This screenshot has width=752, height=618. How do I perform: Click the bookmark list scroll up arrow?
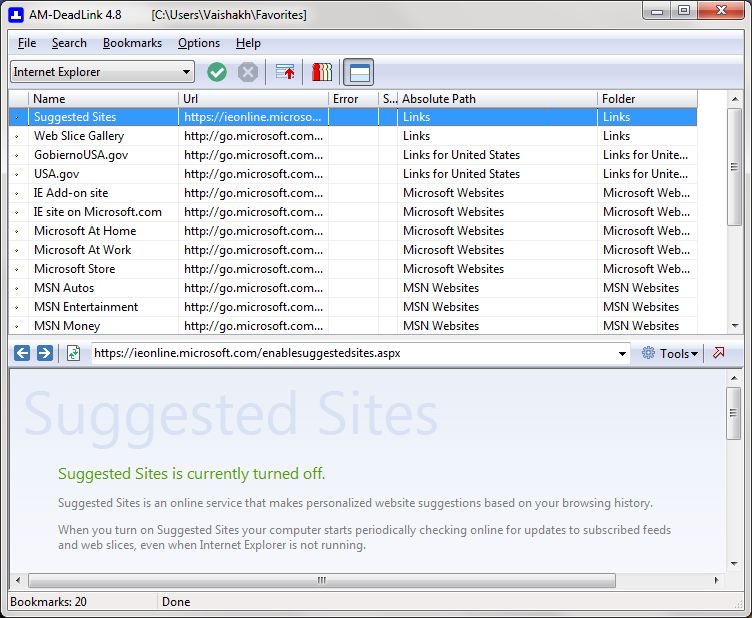point(735,99)
